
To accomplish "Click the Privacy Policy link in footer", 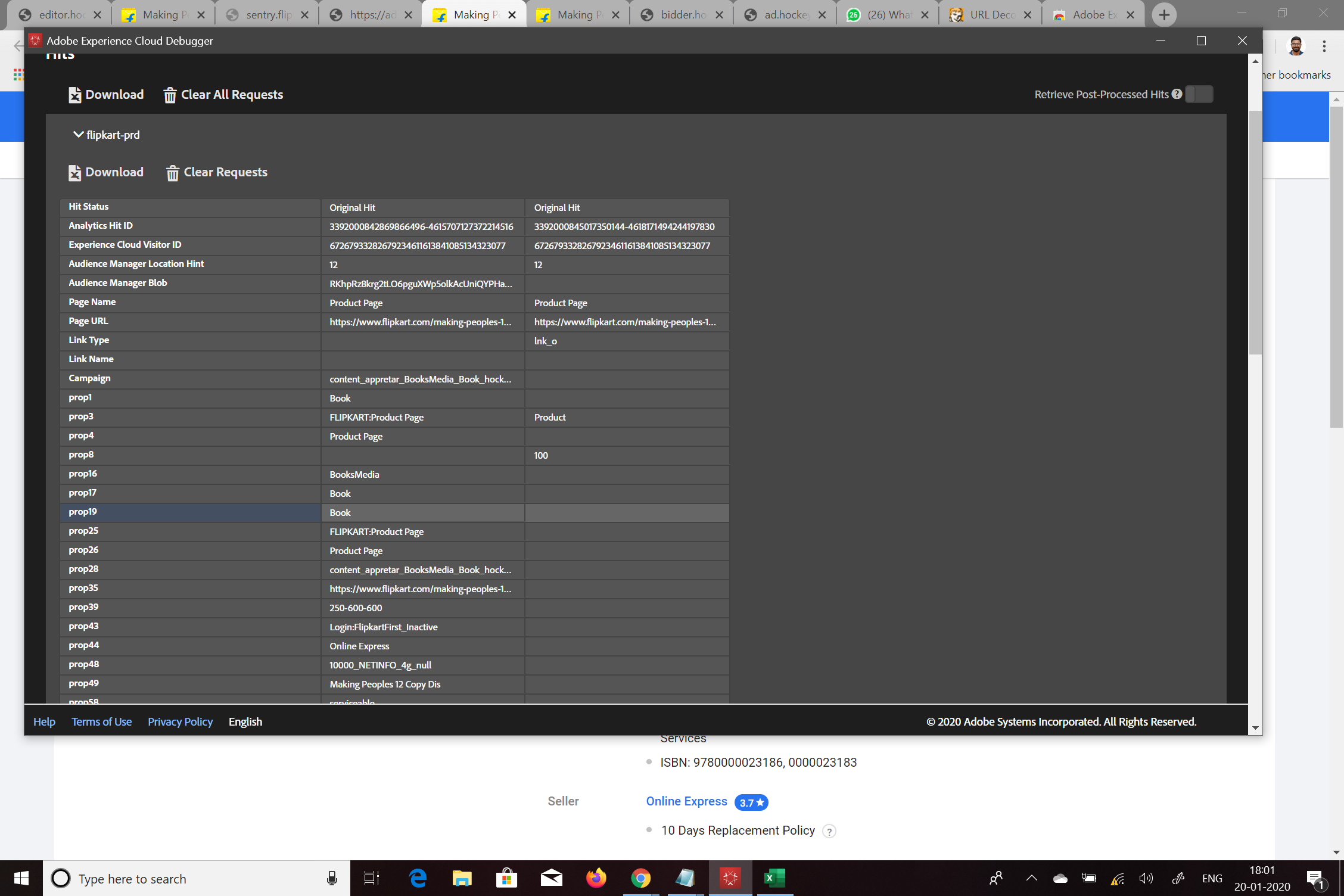I will pos(180,721).
